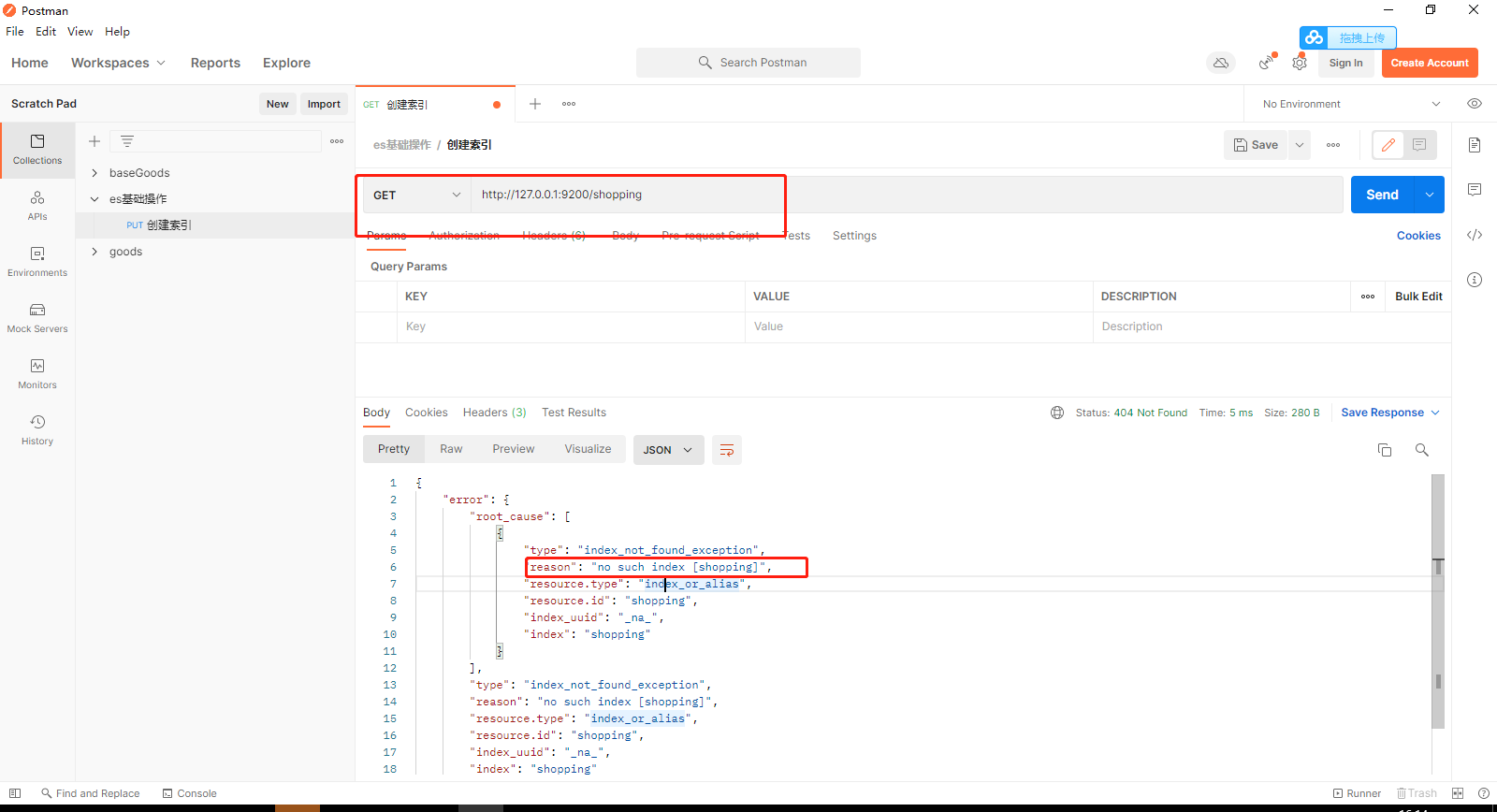Viewport: 1497px width, 812px height.
Task: Switch to Test Results tab
Action: (574, 413)
